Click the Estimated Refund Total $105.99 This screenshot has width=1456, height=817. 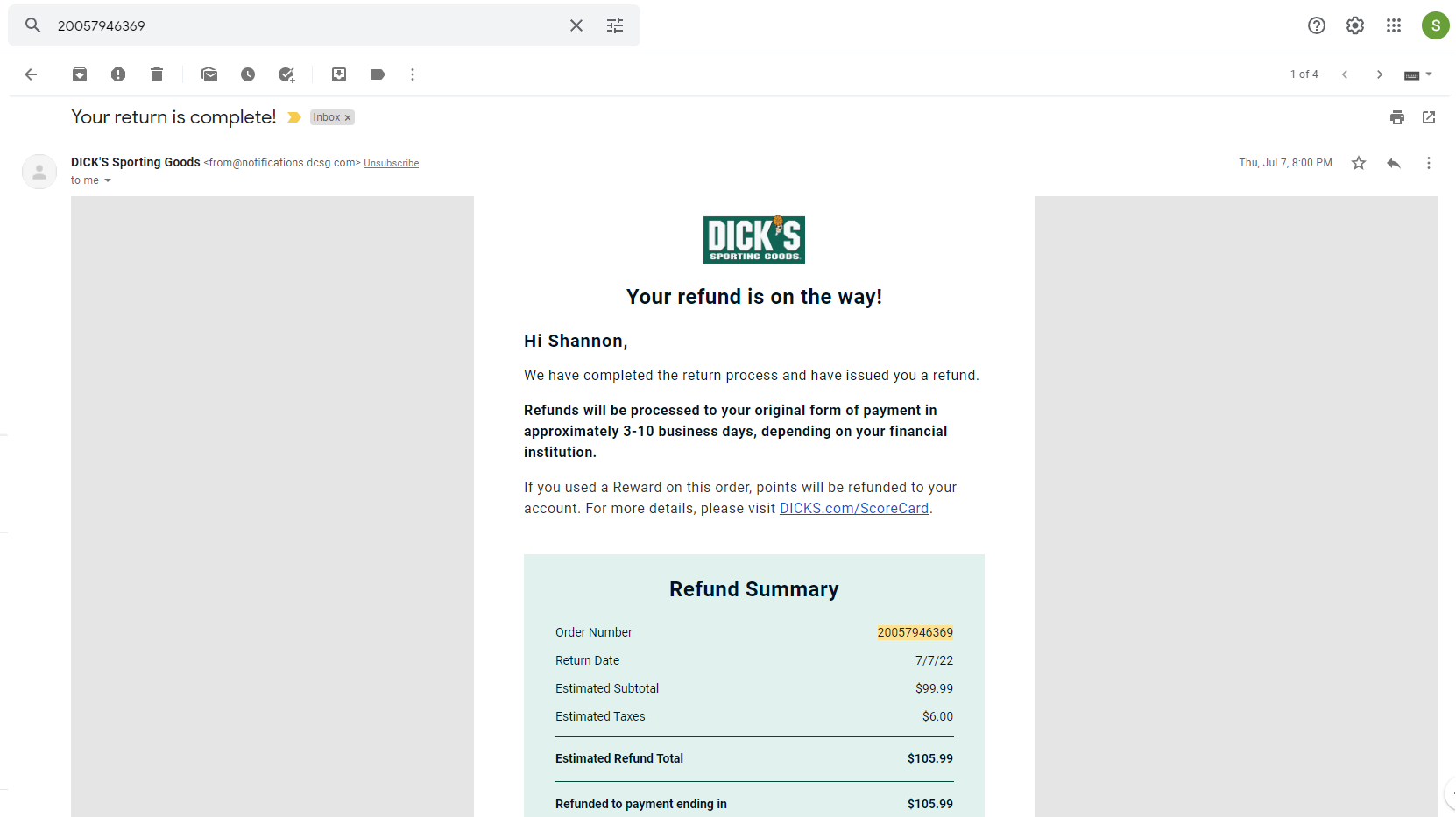click(930, 758)
